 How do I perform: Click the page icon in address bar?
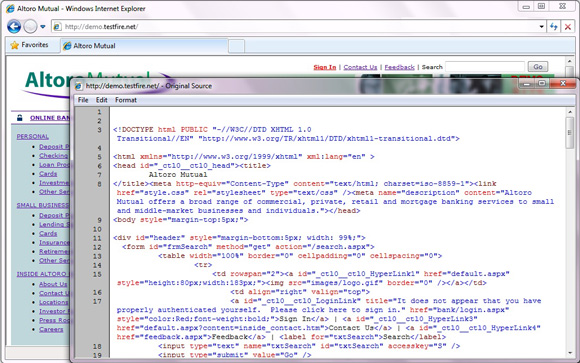57,27
